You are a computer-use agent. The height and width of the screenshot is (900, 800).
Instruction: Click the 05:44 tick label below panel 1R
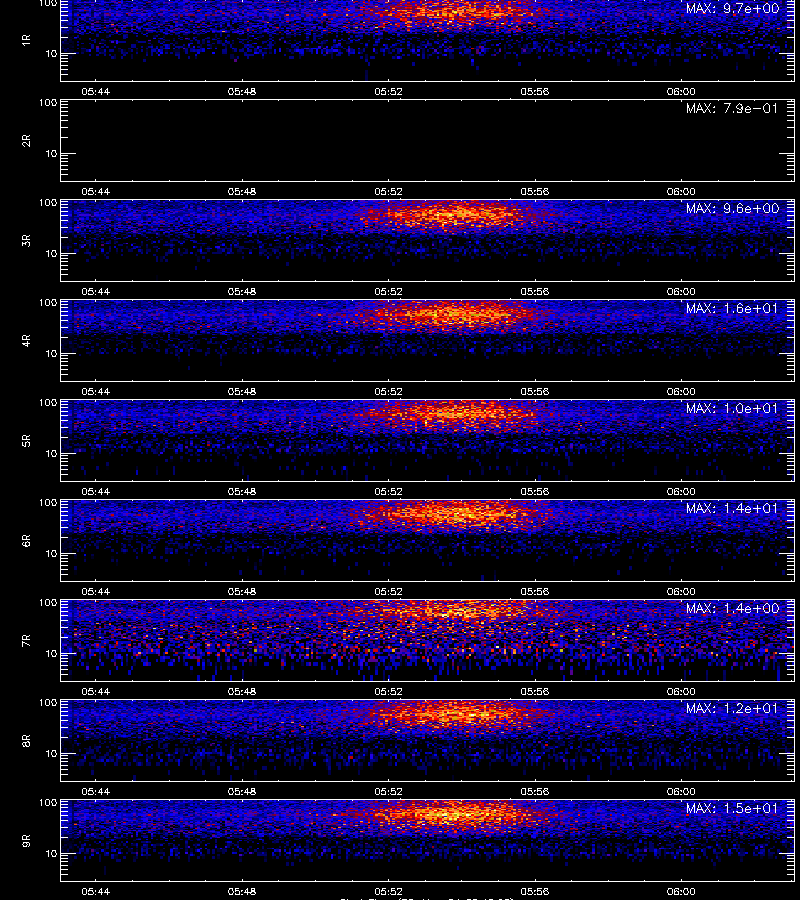point(95,92)
